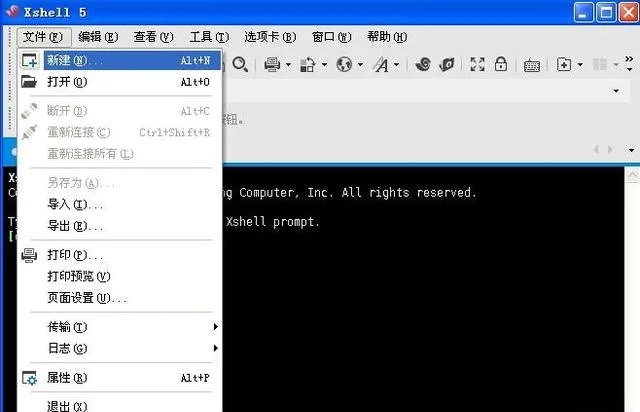
Task: Open the View (查看) menu
Action: 153,37
